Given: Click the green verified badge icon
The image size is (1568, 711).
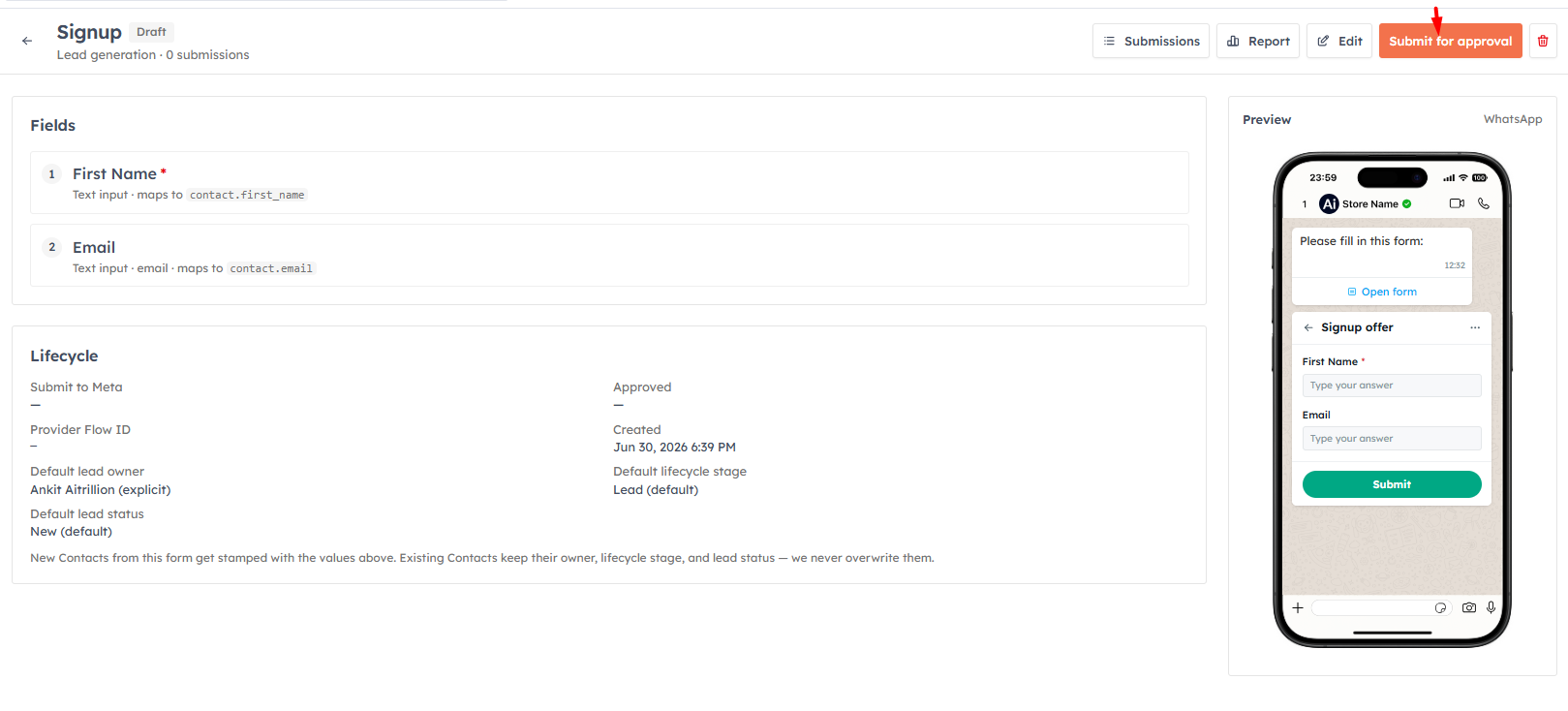Looking at the screenshot, I should [1407, 203].
